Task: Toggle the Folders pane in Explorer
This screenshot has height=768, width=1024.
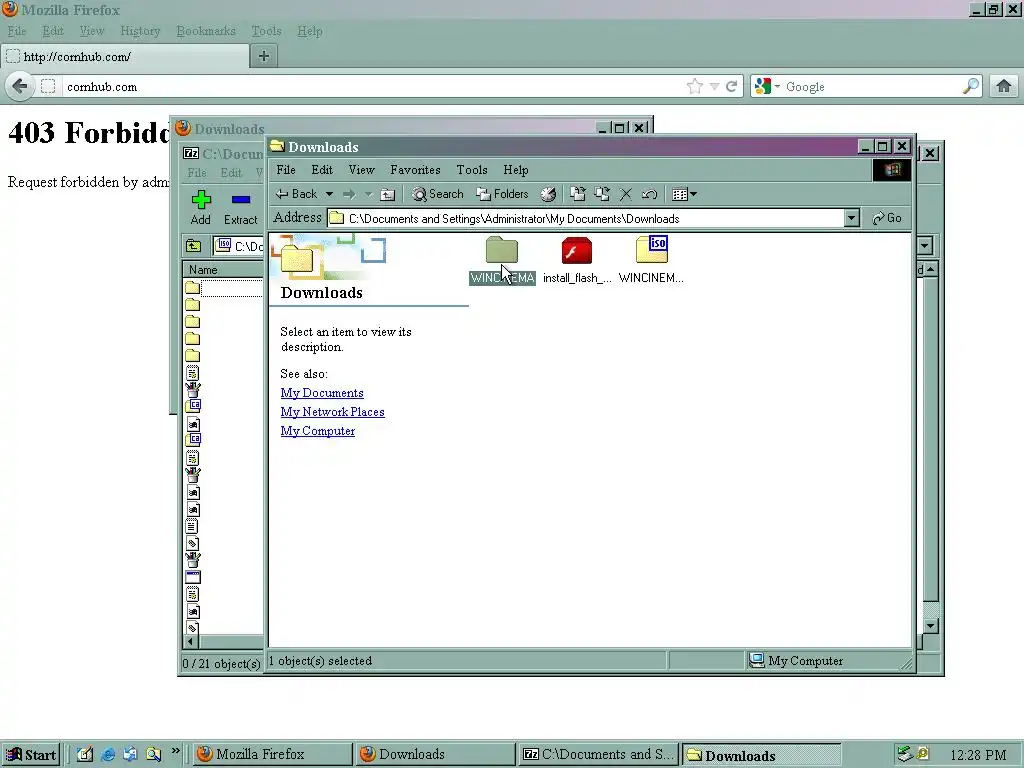Action: click(502, 194)
